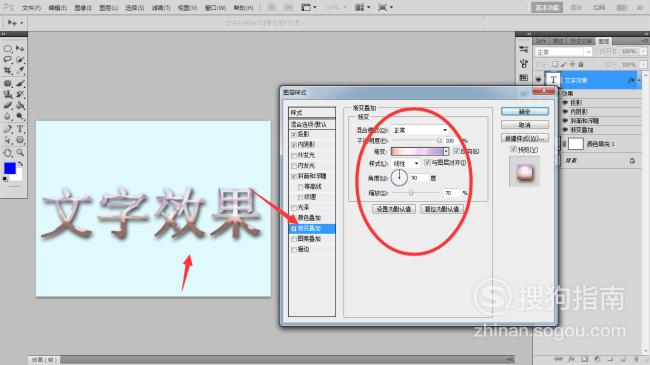Click the 新建样式 button
The height and width of the screenshot is (365, 650).
524,138
